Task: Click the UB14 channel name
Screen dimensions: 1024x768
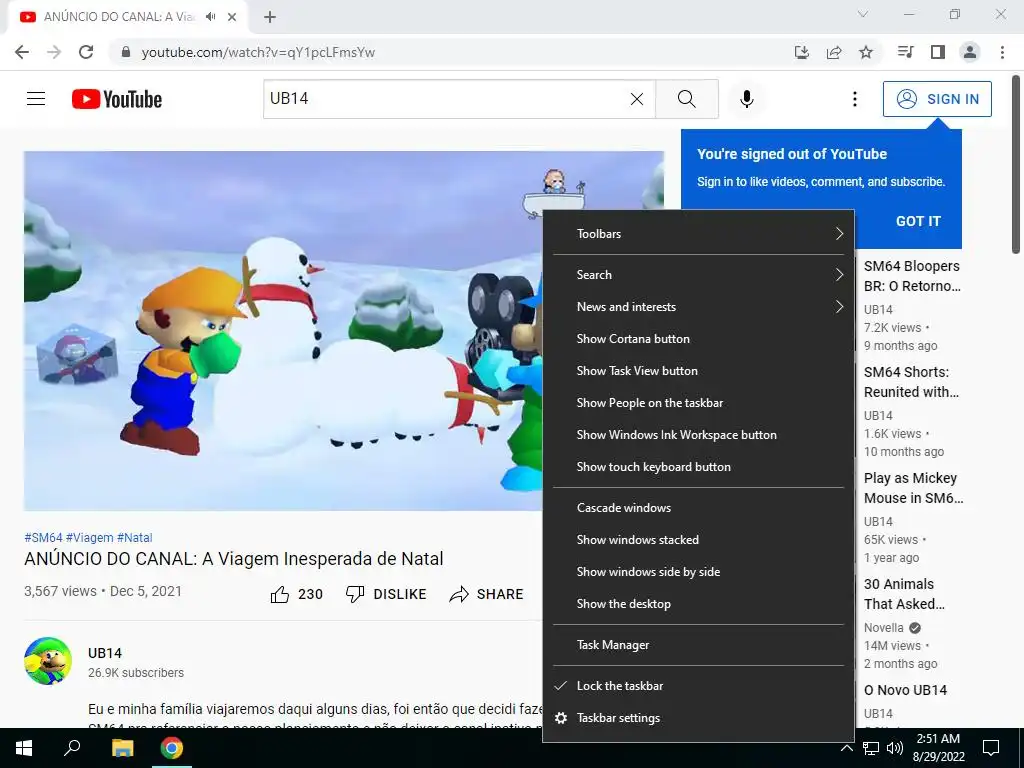Action: click(x=104, y=653)
